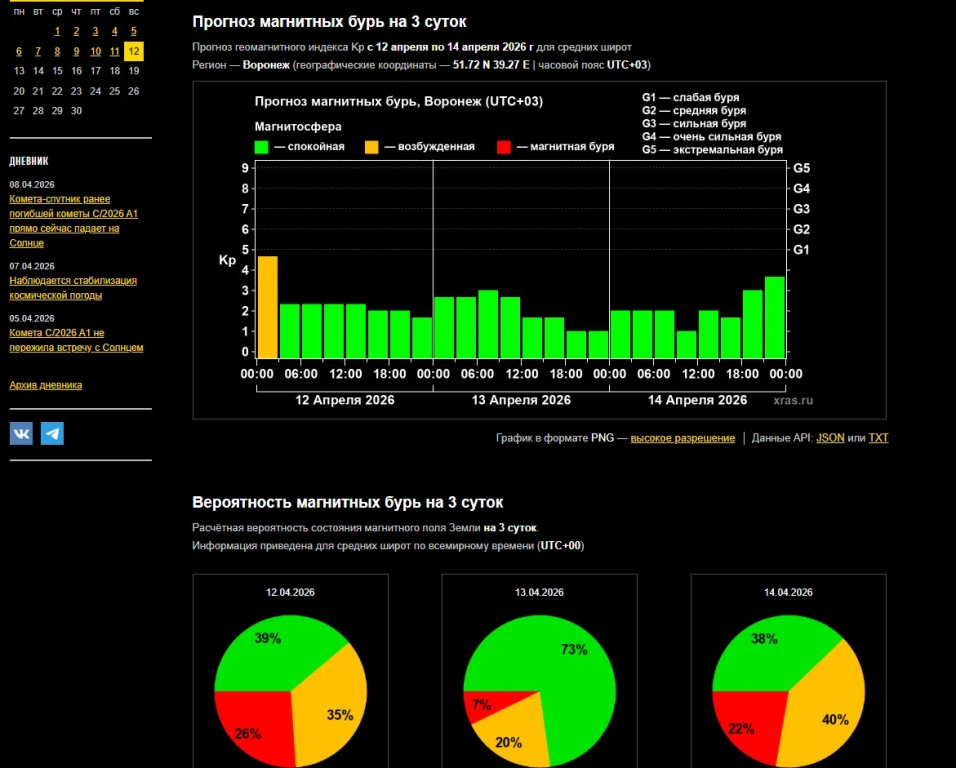Click the orange bar on the Kp chart
Viewport: 956px width, 768px height.
[x=267, y=307]
